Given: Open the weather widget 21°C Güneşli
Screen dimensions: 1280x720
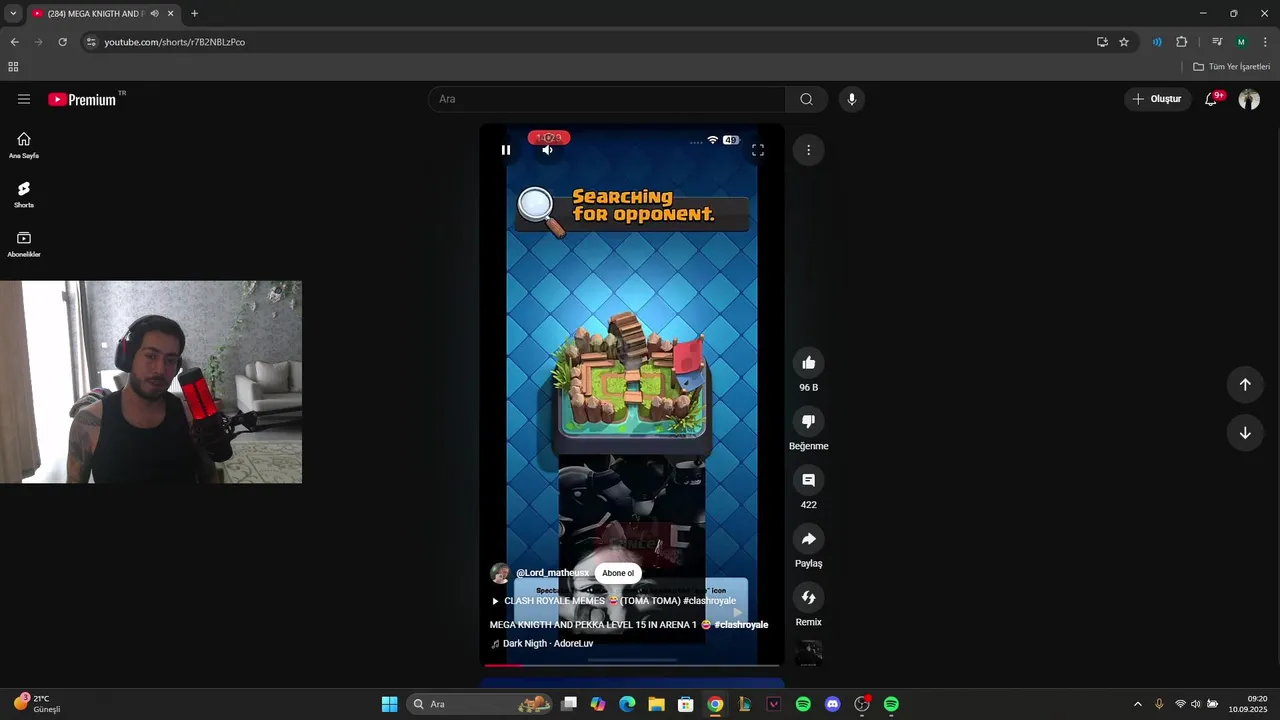Looking at the screenshot, I should (38, 704).
